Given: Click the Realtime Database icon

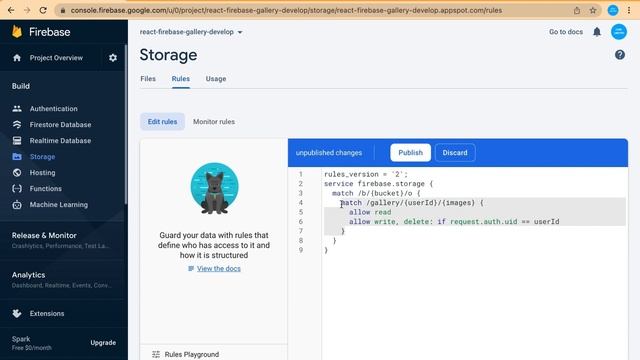Looking at the screenshot, I should click(17, 140).
